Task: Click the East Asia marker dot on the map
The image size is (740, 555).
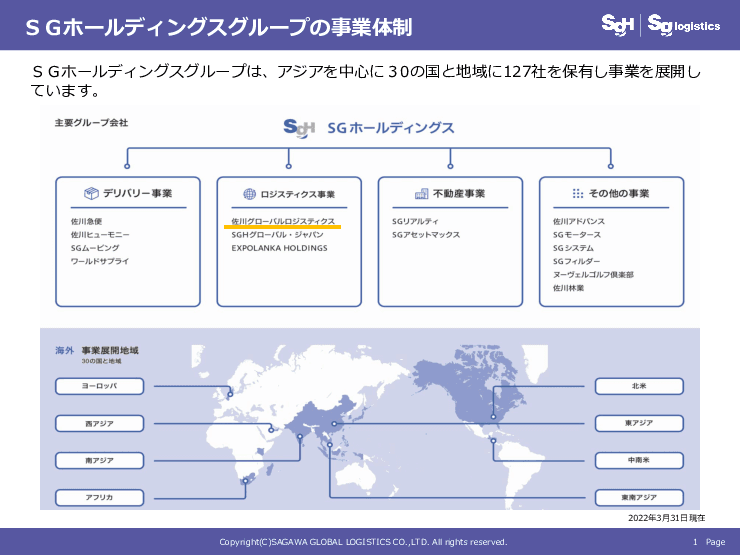Action: 334,424
